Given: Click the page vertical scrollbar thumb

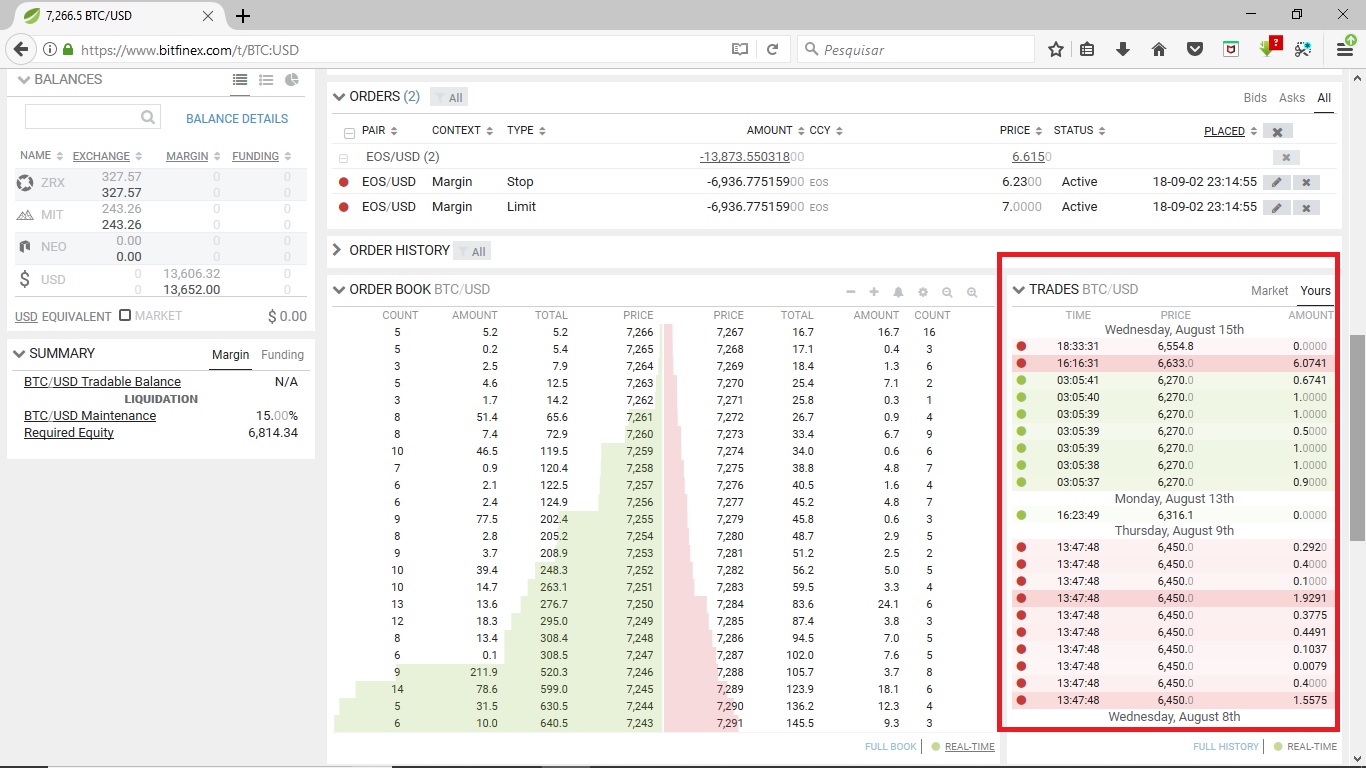Looking at the screenshot, I should click(x=1357, y=438).
